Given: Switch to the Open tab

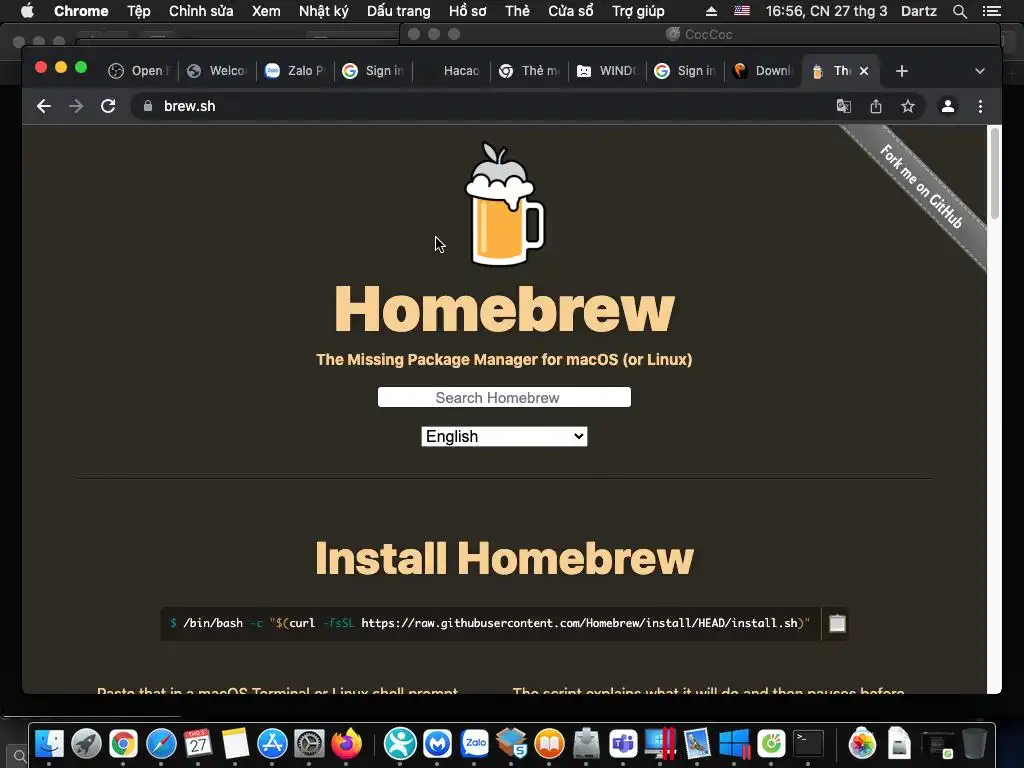Looking at the screenshot, I should [139, 71].
